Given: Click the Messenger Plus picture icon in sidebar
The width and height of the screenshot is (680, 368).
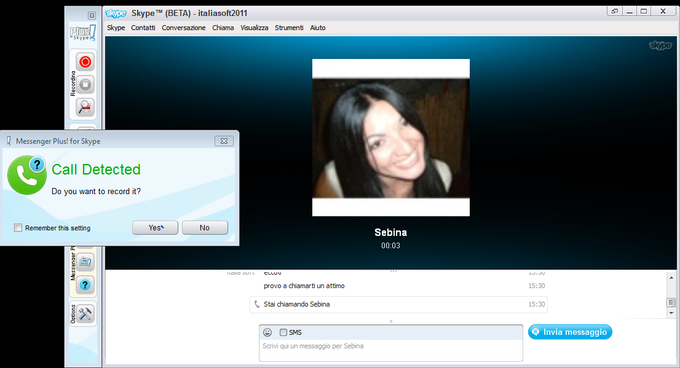Looking at the screenshot, I should point(85,261).
